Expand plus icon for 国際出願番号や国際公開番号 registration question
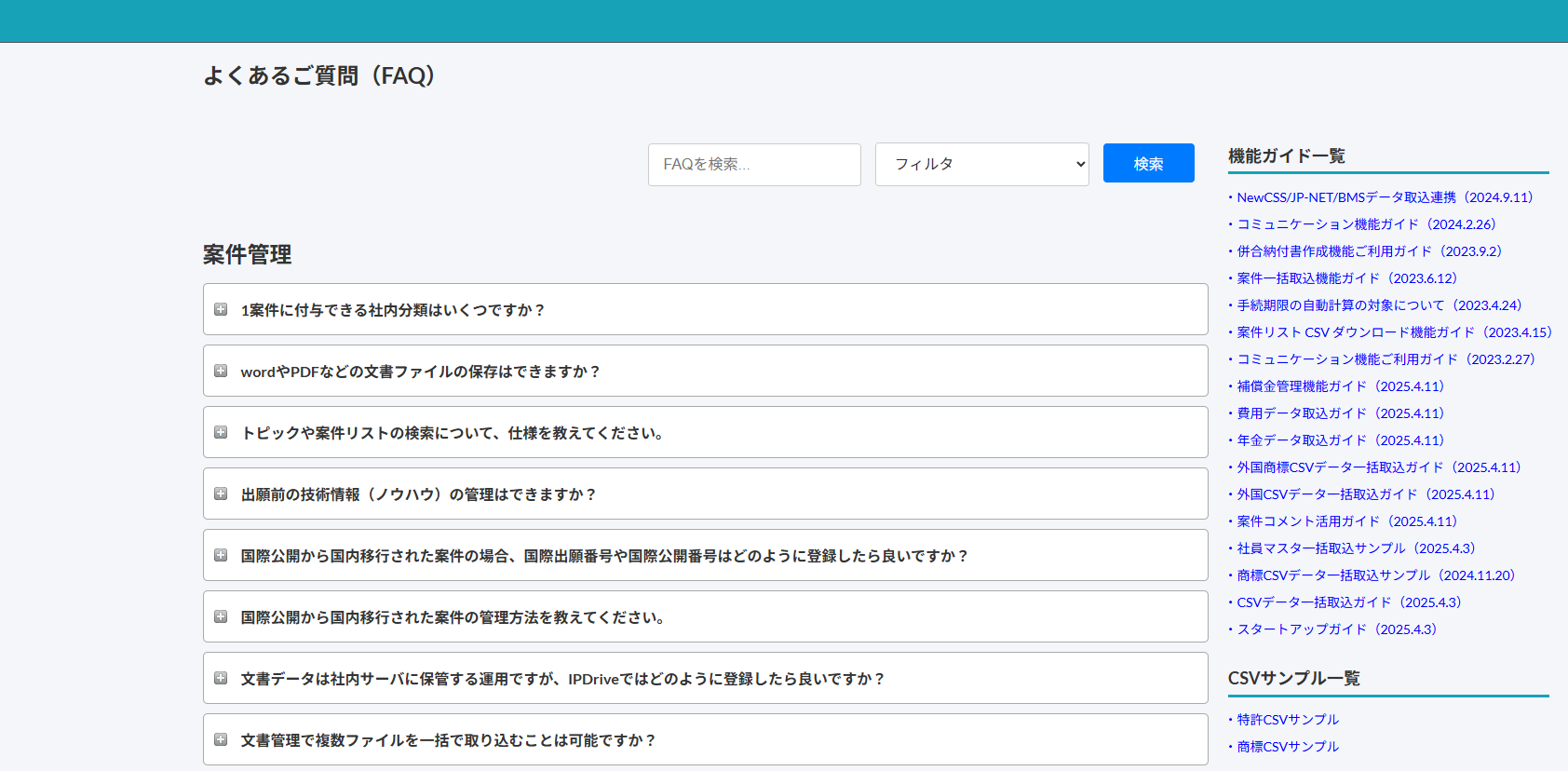Screen dimensions: 1568x771 click(221, 555)
